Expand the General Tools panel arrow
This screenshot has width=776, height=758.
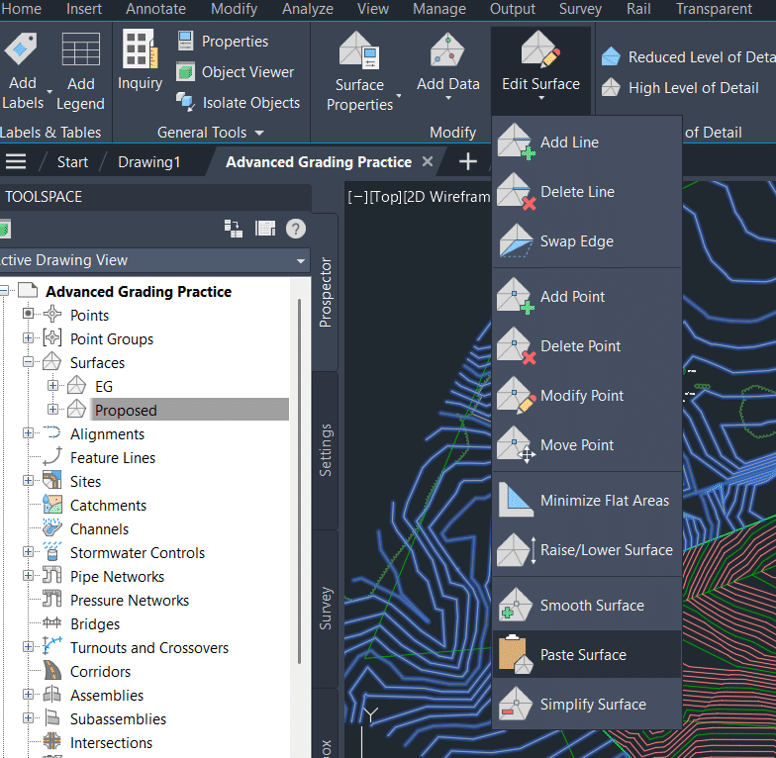tap(259, 133)
